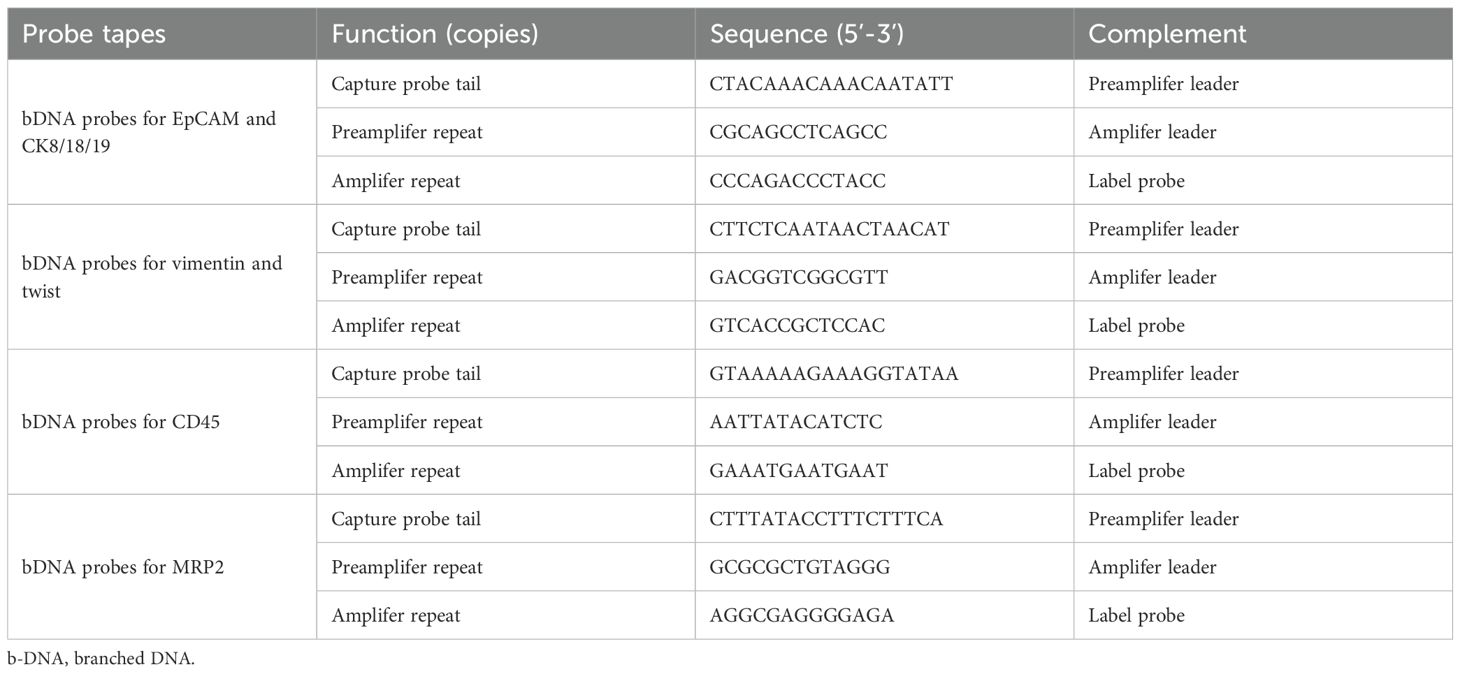Viewport: 1460px width, 674px height.
Task: Click sequence AGGCGAGGGGAGA
Action: tap(802, 616)
